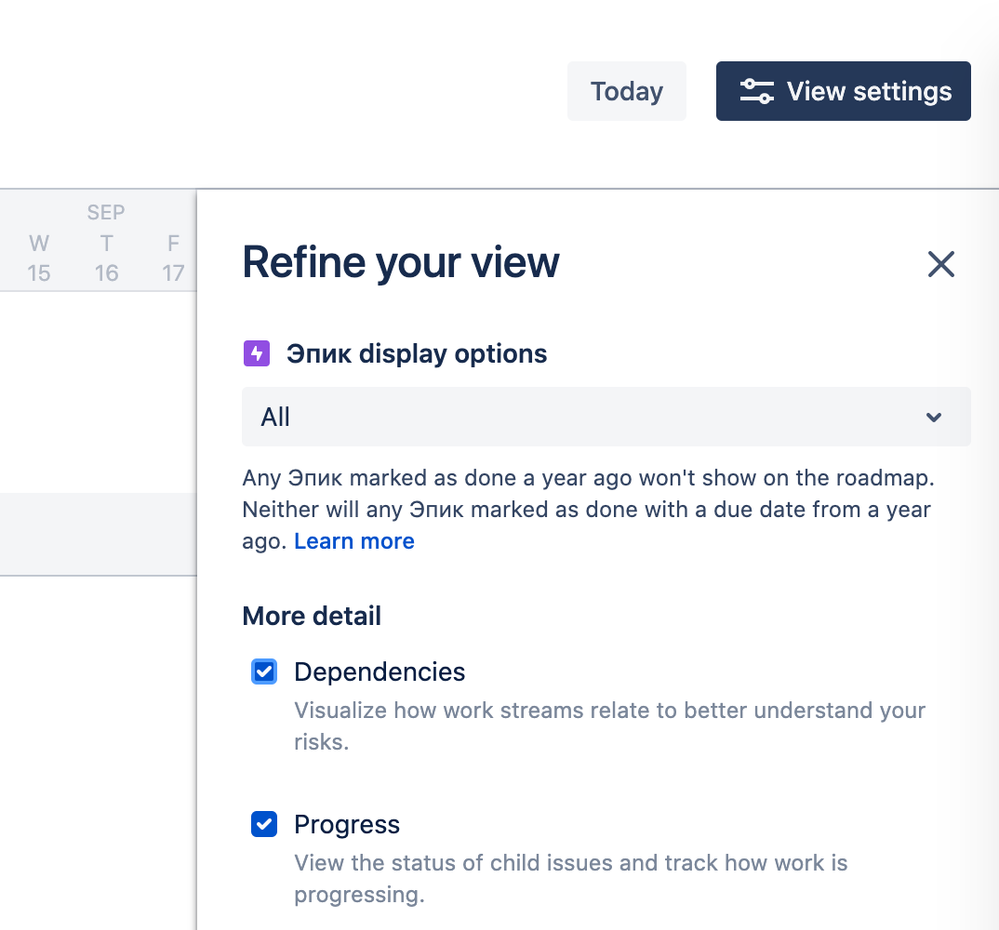Image resolution: width=999 pixels, height=930 pixels.
Task: Jump to Today on the roadmap
Action: (x=626, y=92)
